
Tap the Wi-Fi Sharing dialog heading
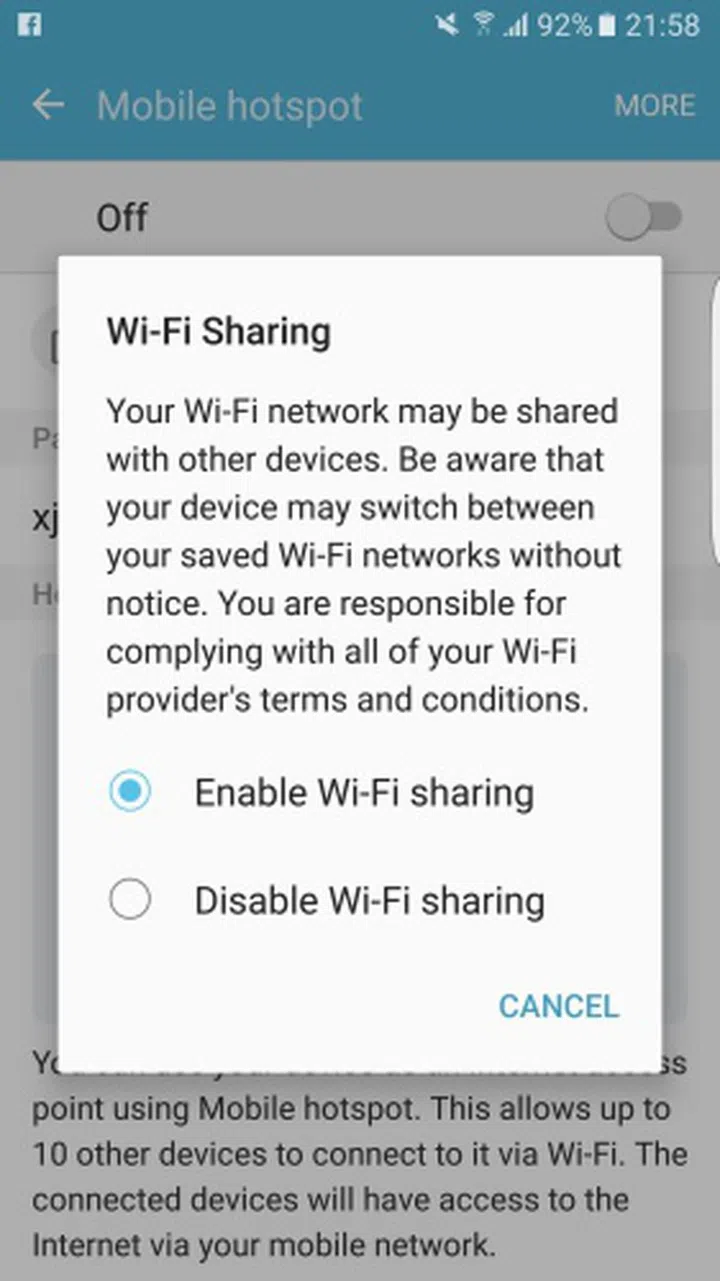click(219, 331)
